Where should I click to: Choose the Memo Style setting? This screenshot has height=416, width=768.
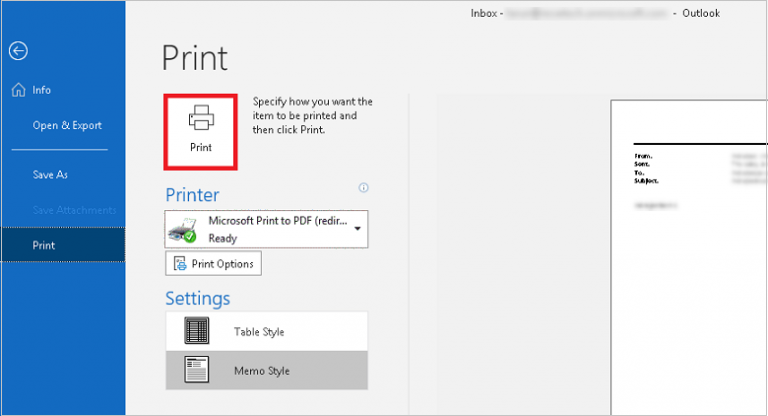click(266, 370)
